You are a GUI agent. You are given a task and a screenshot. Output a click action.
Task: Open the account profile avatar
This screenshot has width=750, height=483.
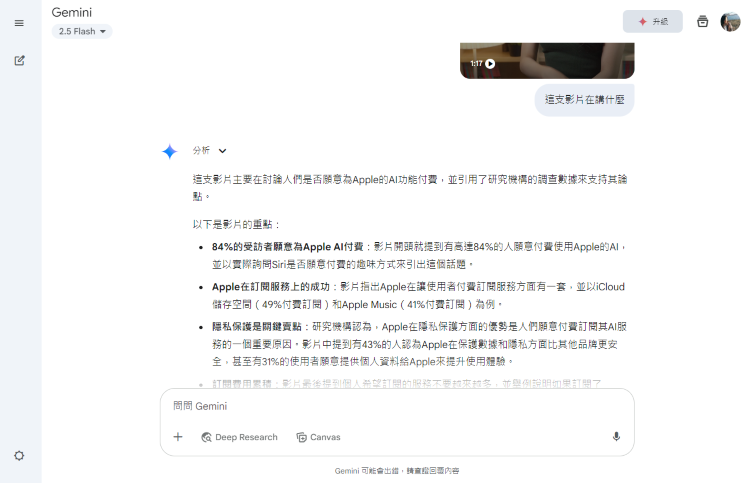click(x=730, y=22)
